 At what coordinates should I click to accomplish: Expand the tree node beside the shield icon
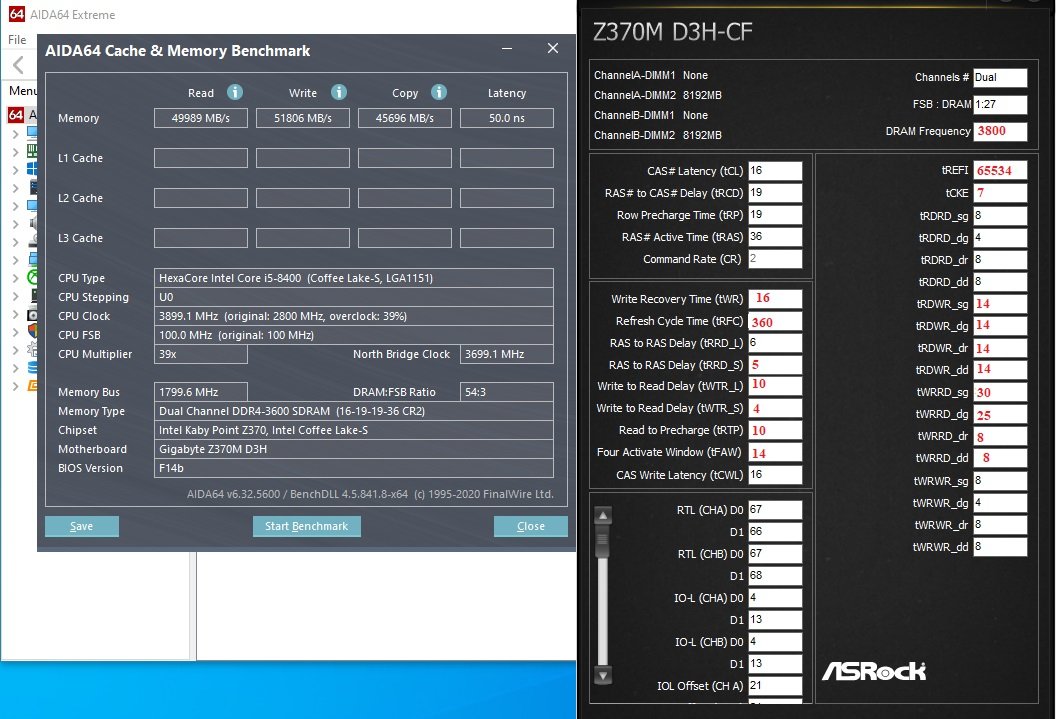(15, 331)
